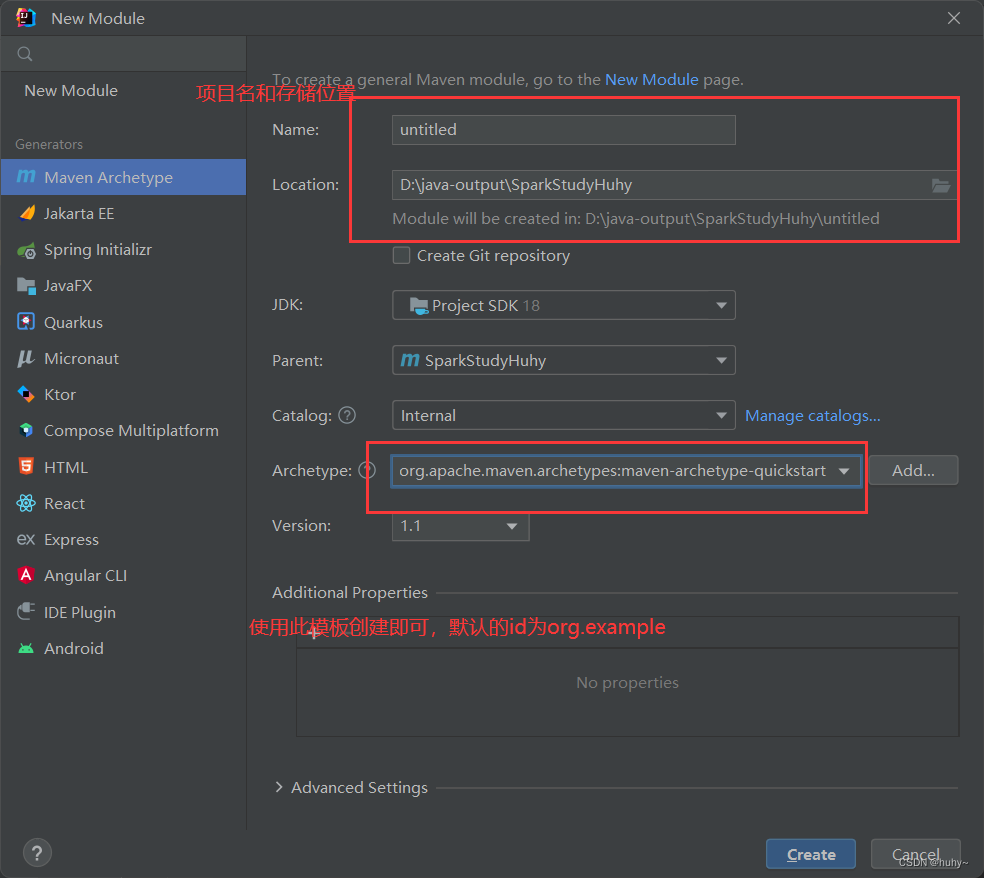
Task: Click the Jakarta EE generator icon
Action: [26, 213]
